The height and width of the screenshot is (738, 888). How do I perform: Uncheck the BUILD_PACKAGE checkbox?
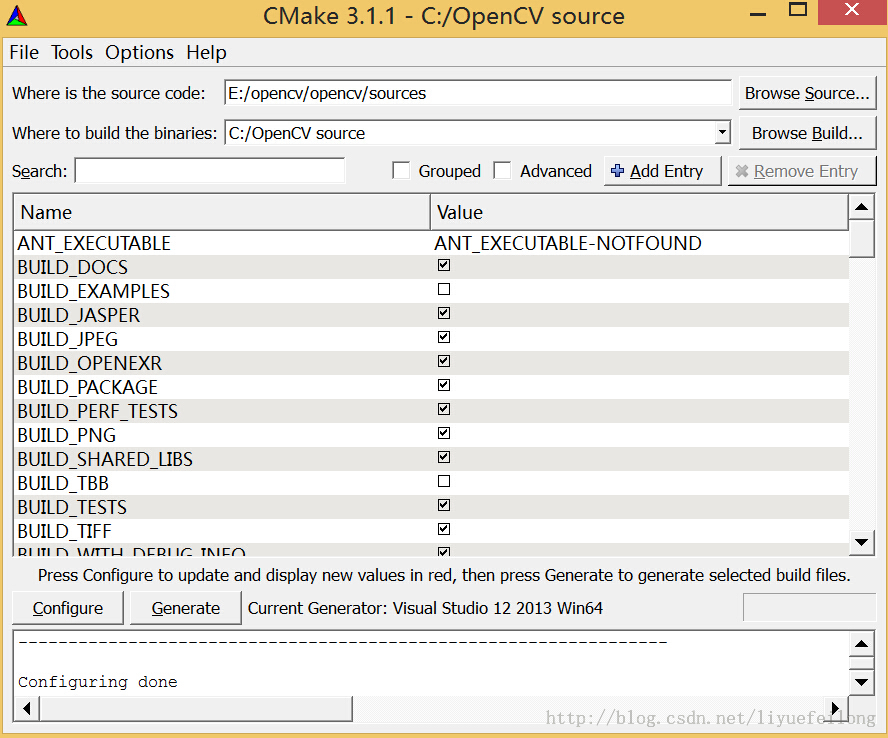point(444,385)
